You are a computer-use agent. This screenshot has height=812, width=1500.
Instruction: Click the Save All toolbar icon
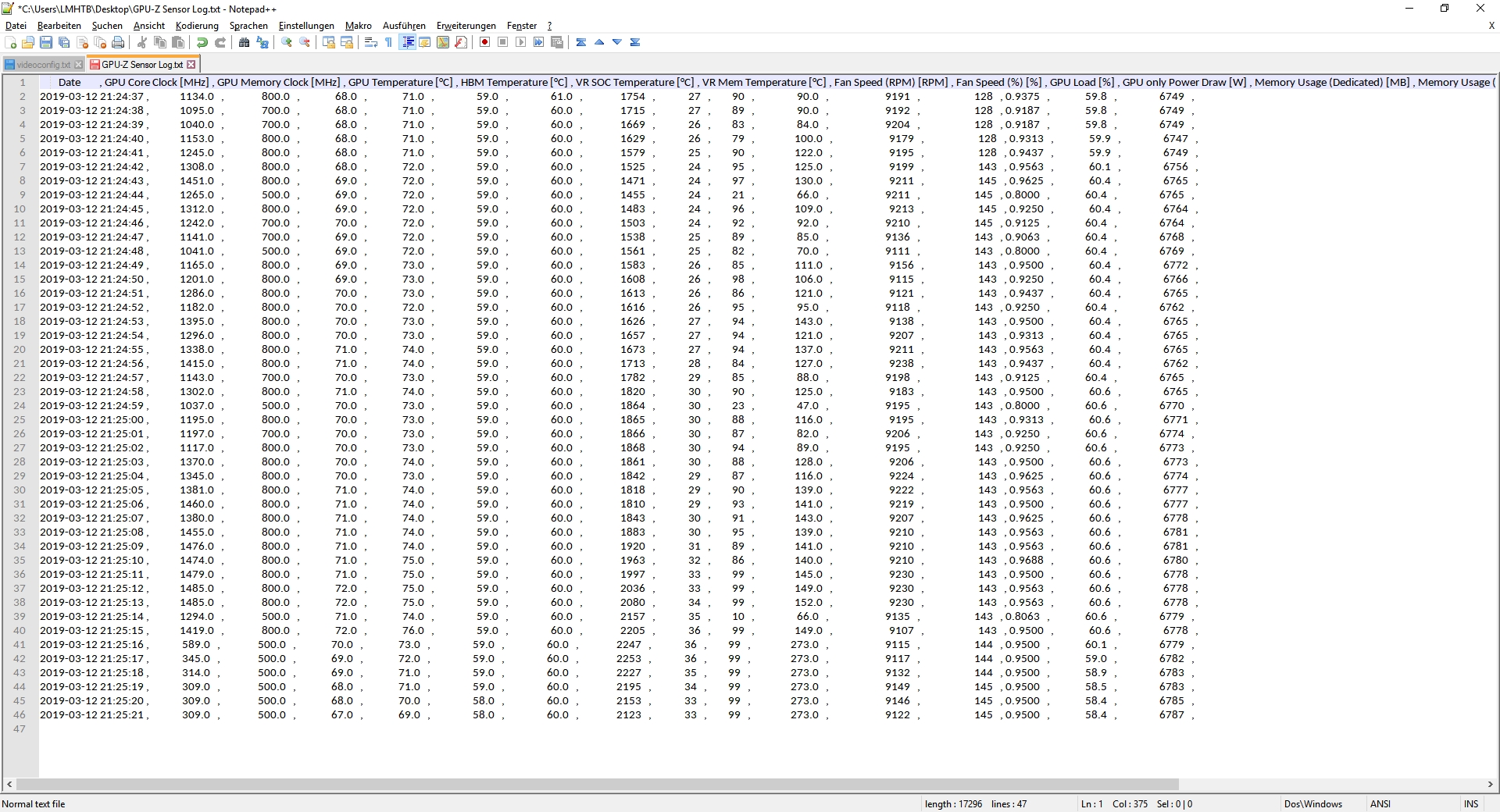[x=64, y=43]
